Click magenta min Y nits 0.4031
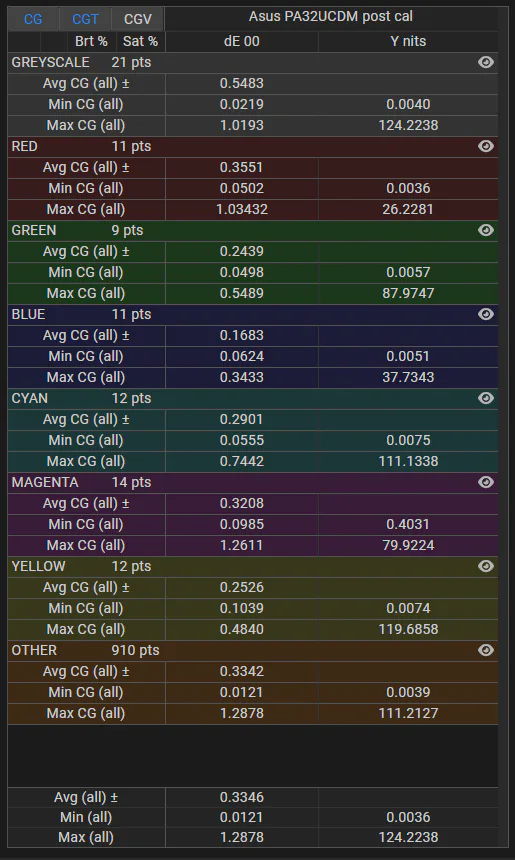515x860 pixels. point(408,524)
